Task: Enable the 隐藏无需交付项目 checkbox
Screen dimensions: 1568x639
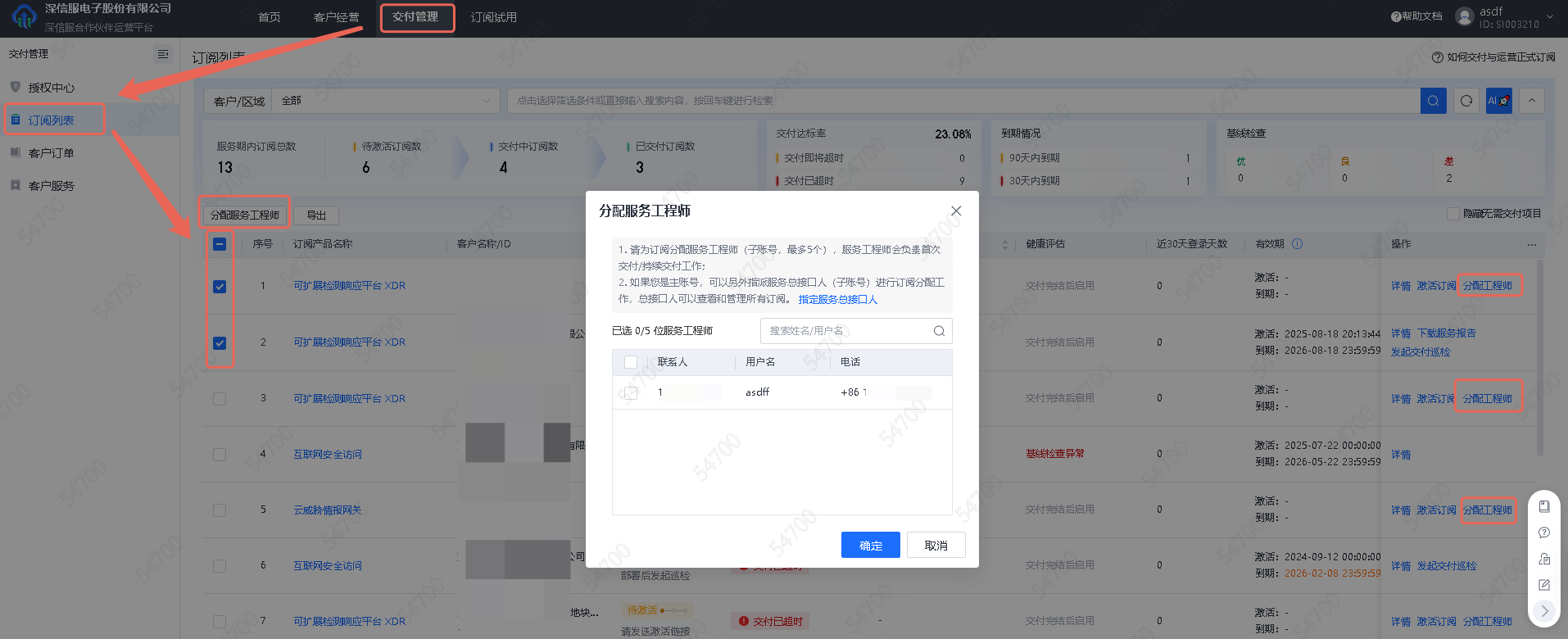Action: pos(1453,214)
